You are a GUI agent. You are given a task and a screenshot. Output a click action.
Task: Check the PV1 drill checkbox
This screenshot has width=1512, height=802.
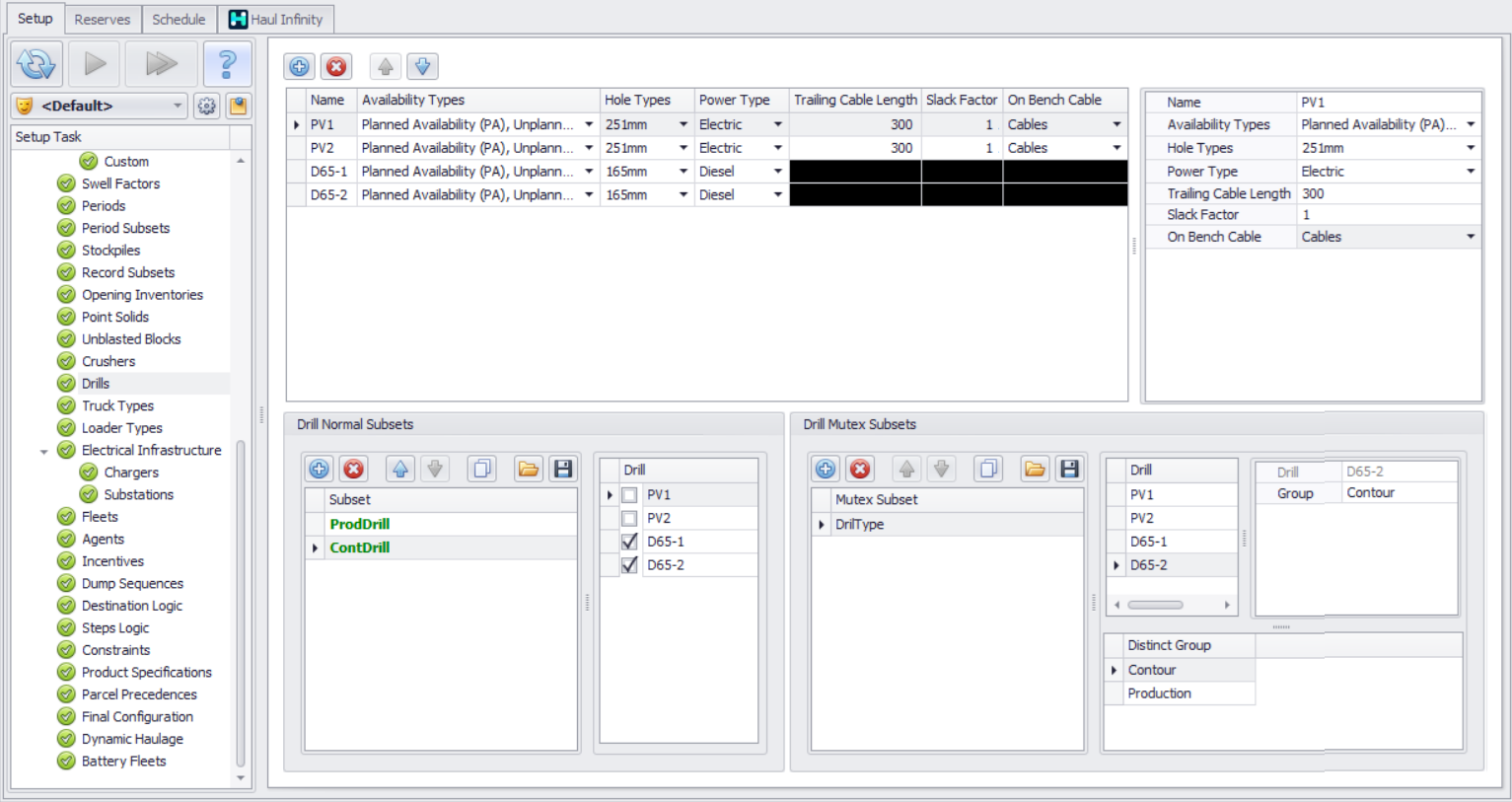point(629,495)
